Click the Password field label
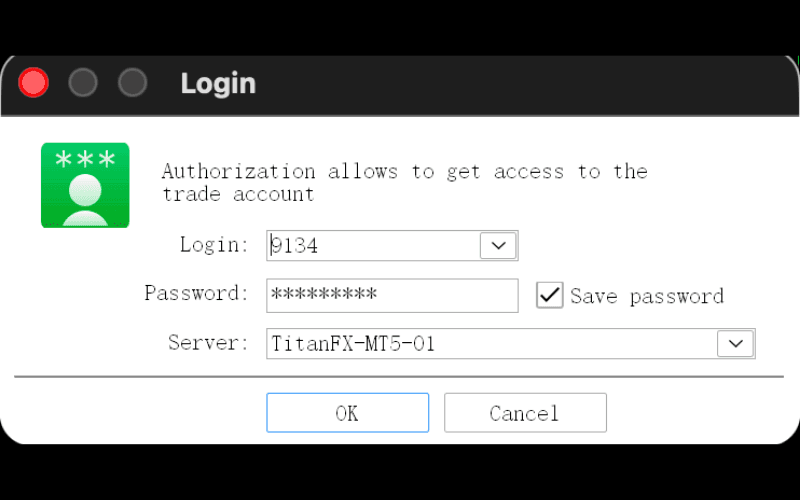 point(196,293)
